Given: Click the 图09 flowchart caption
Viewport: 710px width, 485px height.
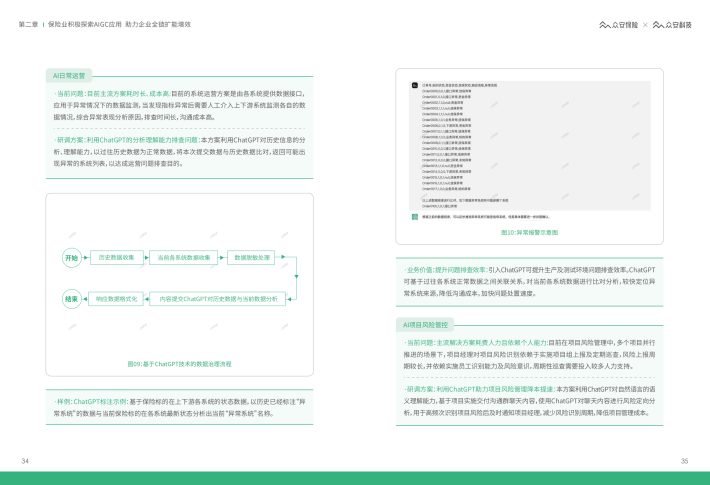Looking at the screenshot, I should (x=180, y=364).
